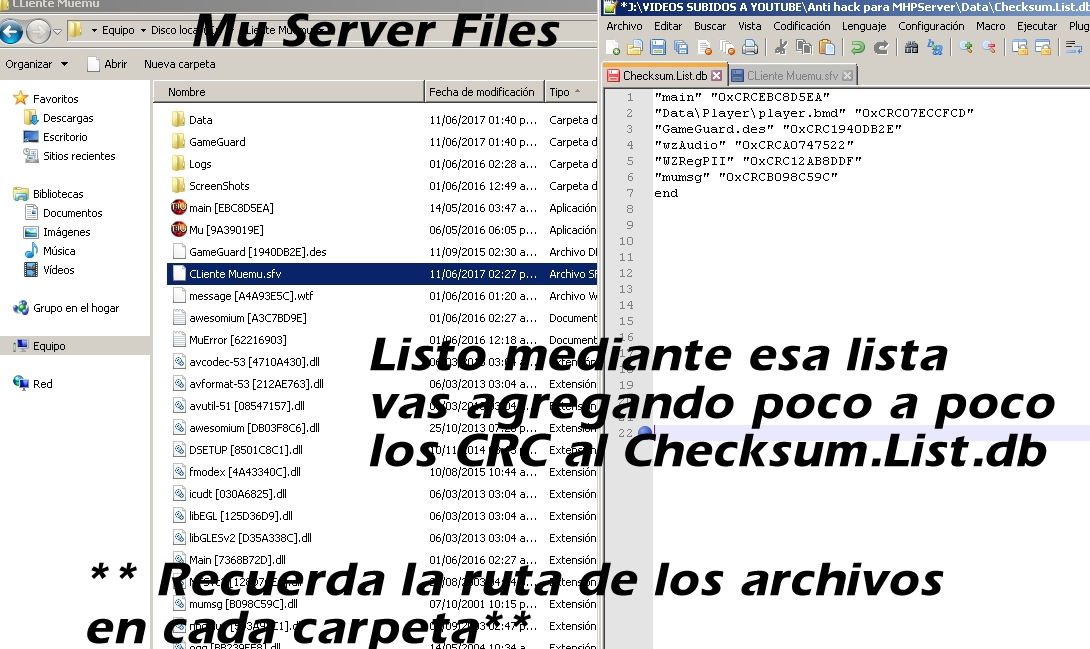Switch to the CLiente Muemu.sfv tab
The width and height of the screenshot is (1090, 649).
(793, 74)
